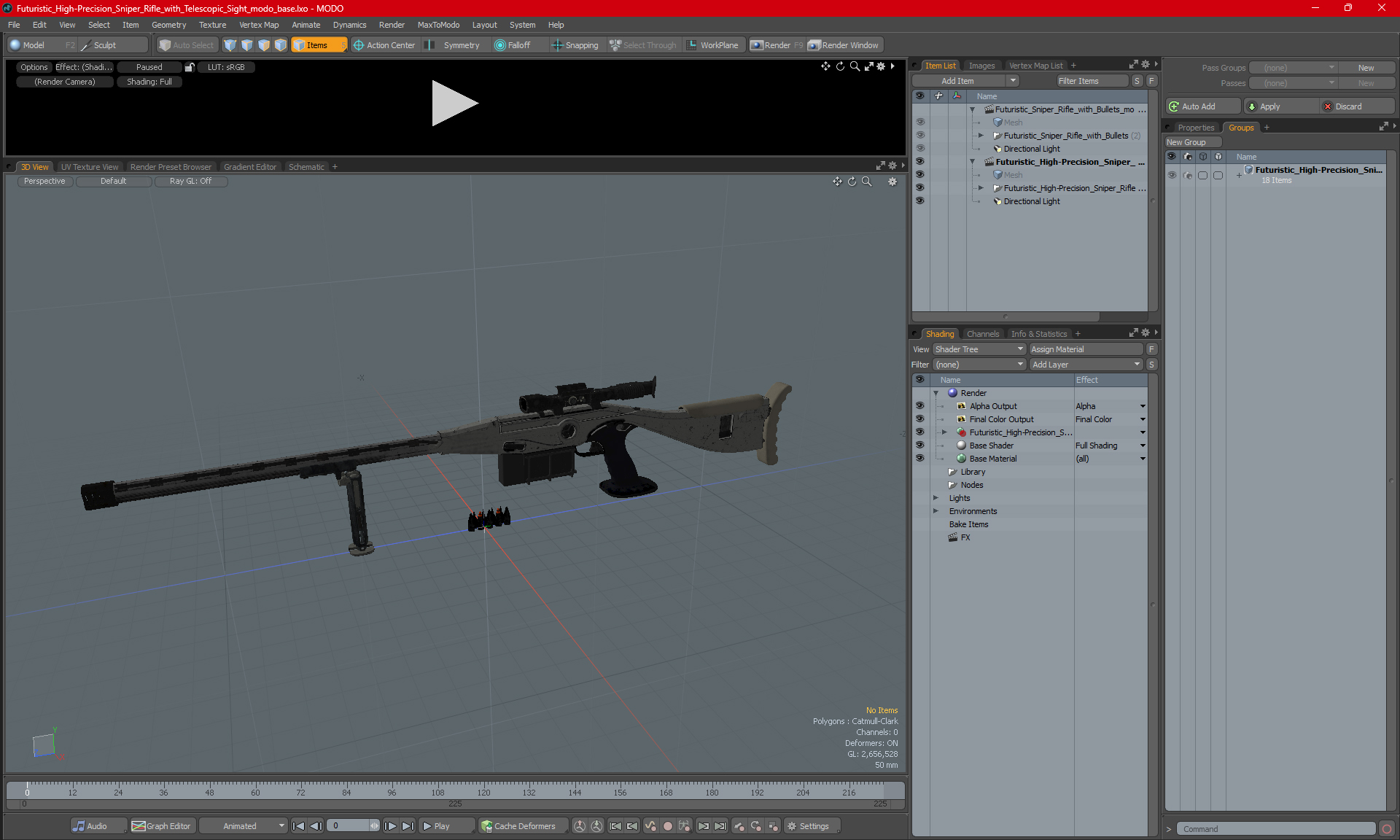Image resolution: width=1400 pixels, height=840 pixels.
Task: Open the Falloff options
Action: pyautogui.click(x=513, y=45)
